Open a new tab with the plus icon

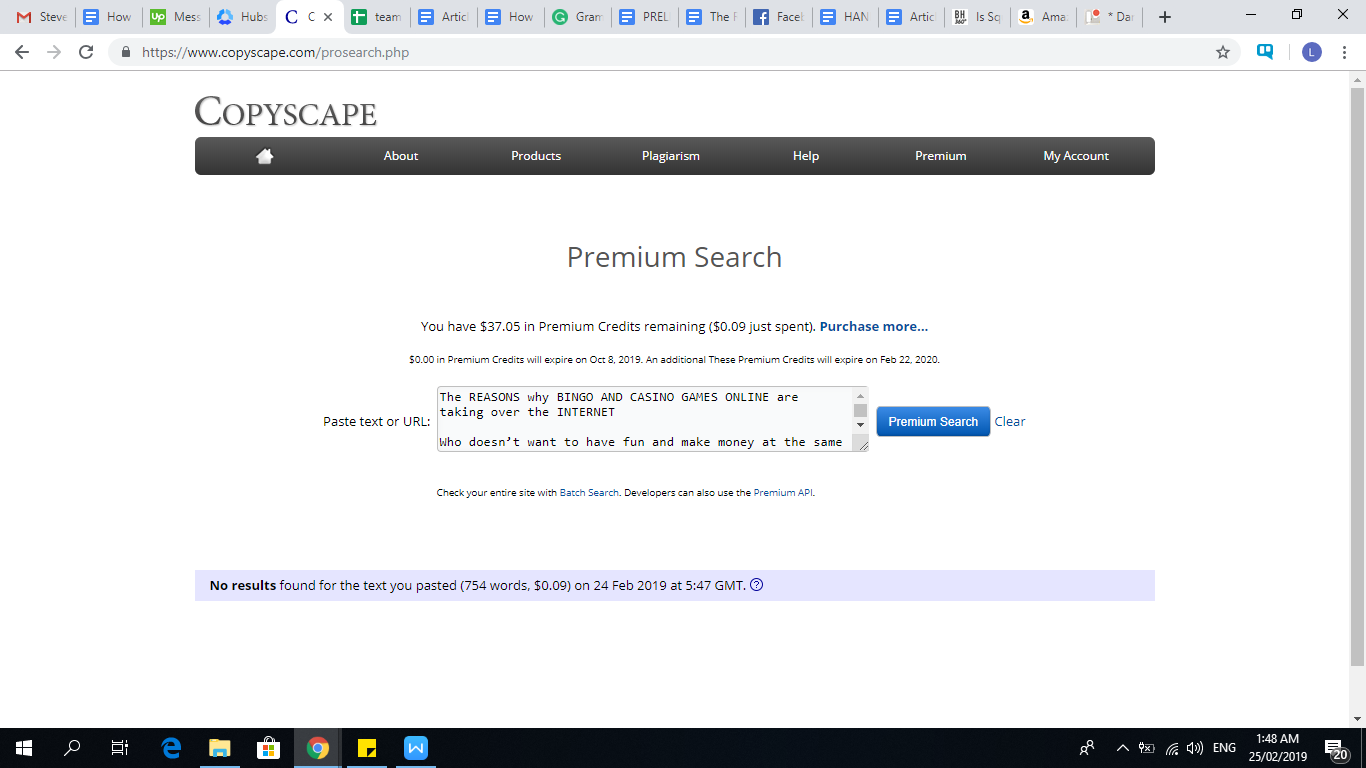click(x=1165, y=17)
